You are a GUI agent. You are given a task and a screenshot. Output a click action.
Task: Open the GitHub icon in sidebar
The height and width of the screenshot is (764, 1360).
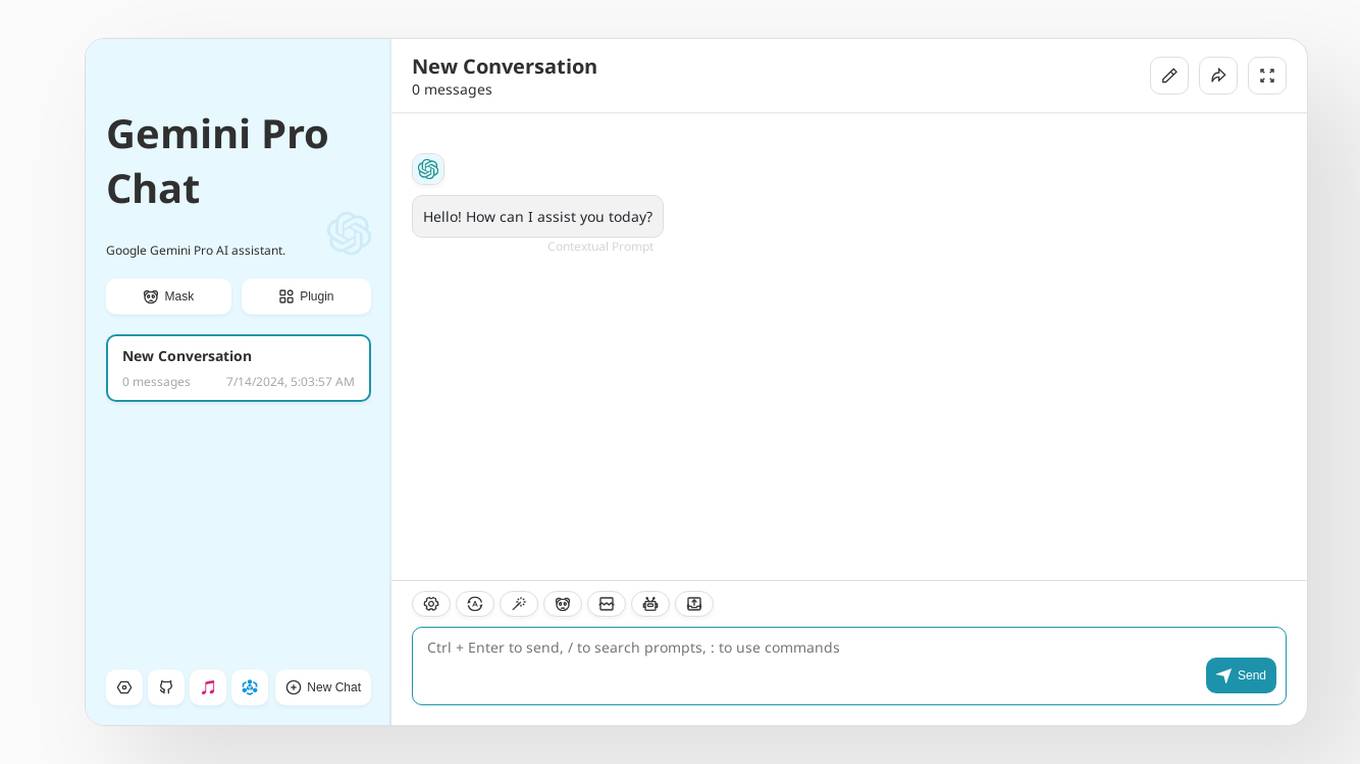pyautogui.click(x=166, y=688)
